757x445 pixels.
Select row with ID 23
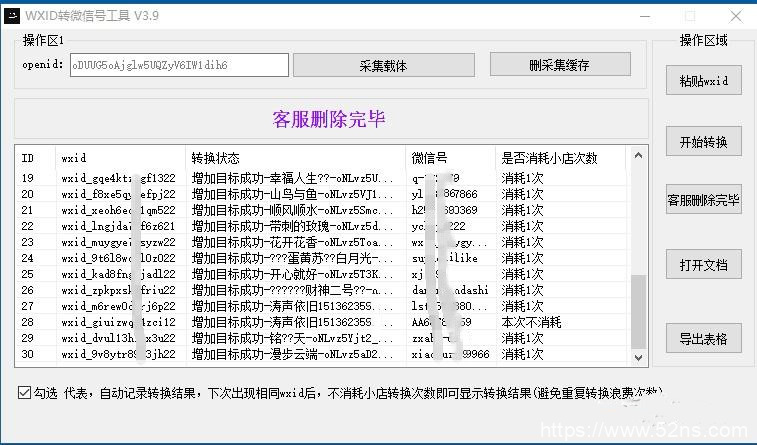(321, 242)
